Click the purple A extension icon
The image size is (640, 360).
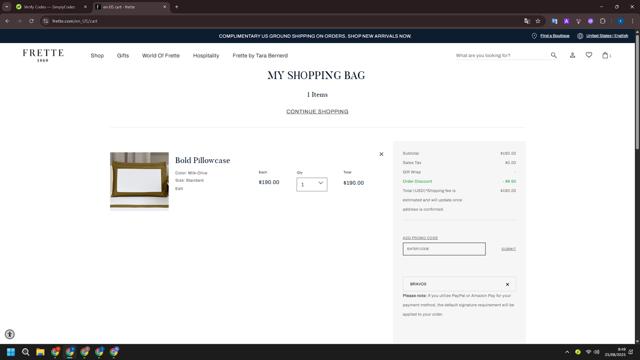coord(567,21)
